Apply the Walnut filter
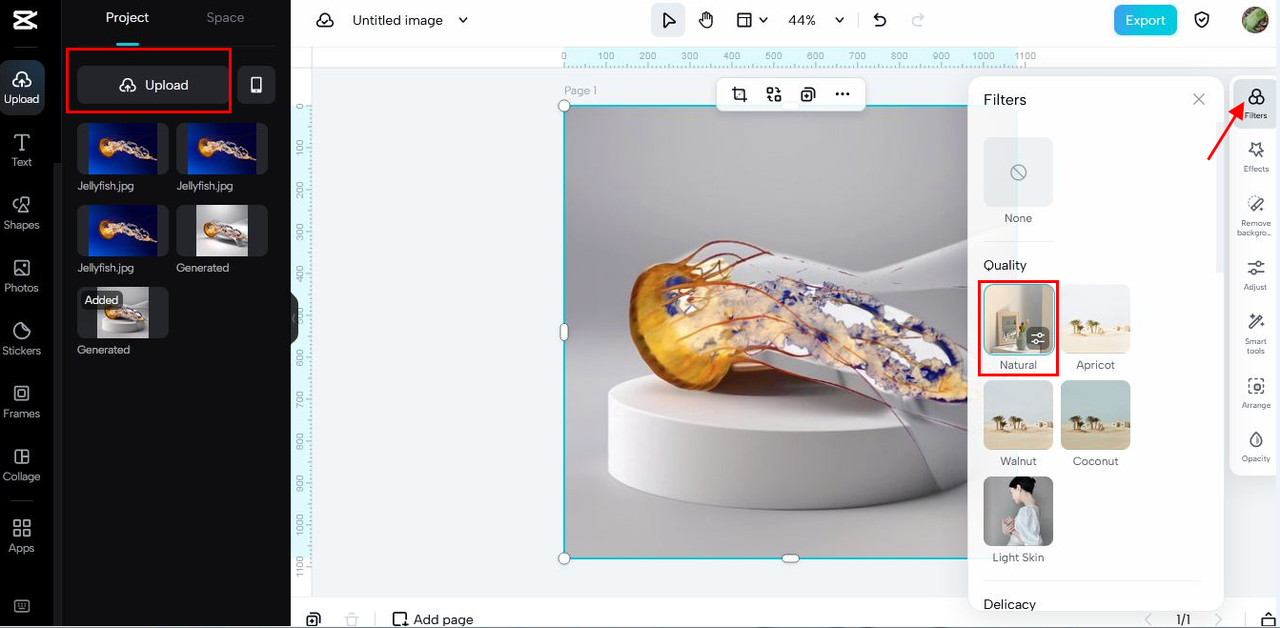 [1018, 415]
